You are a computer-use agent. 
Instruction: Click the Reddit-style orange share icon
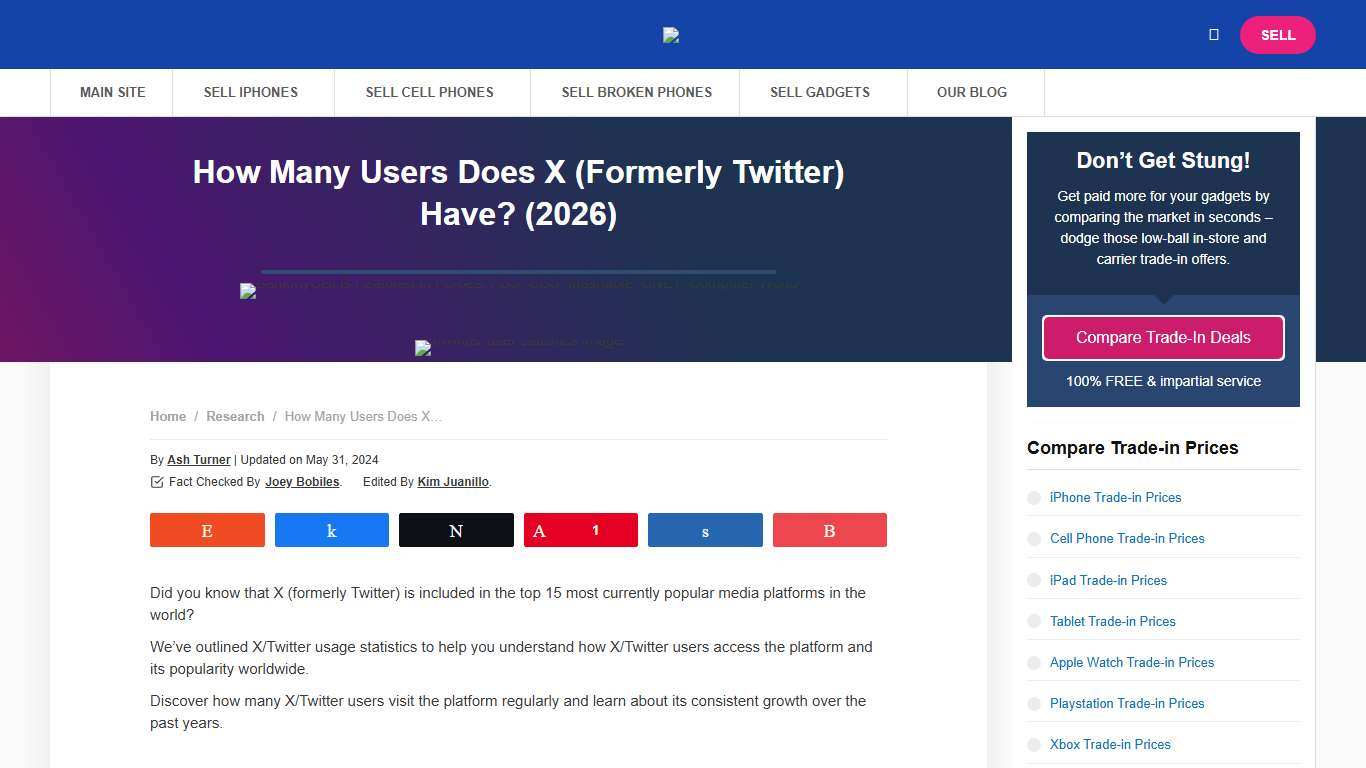[x=207, y=530]
